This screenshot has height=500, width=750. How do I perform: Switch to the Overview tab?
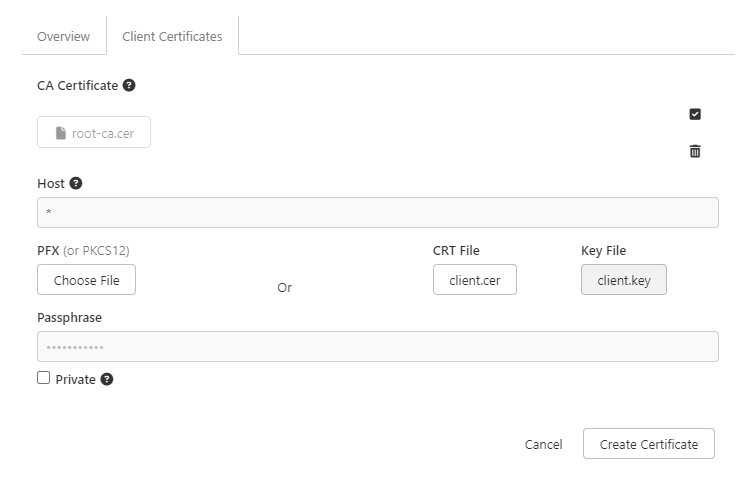(63, 37)
